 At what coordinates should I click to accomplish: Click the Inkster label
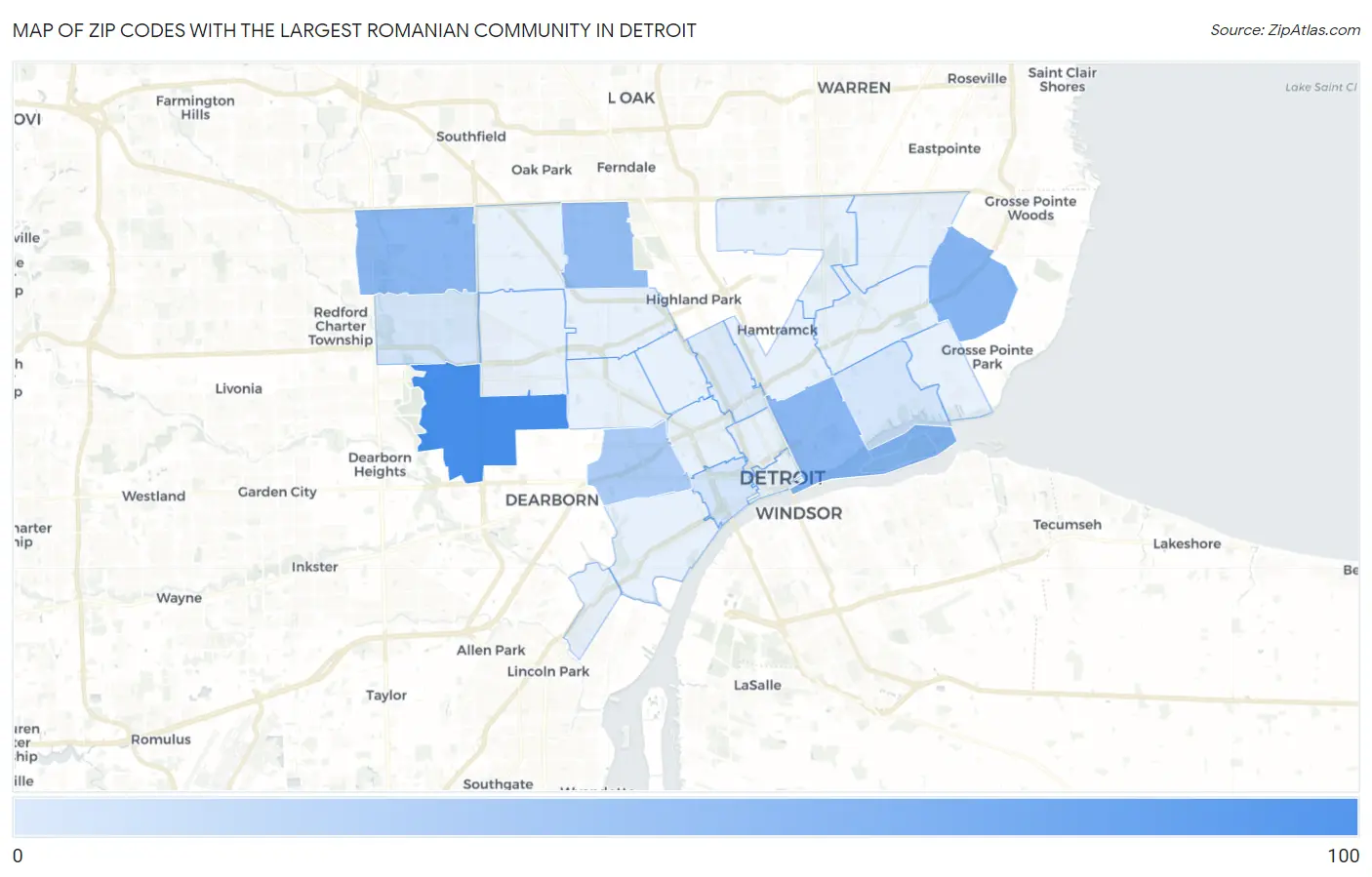(x=314, y=567)
